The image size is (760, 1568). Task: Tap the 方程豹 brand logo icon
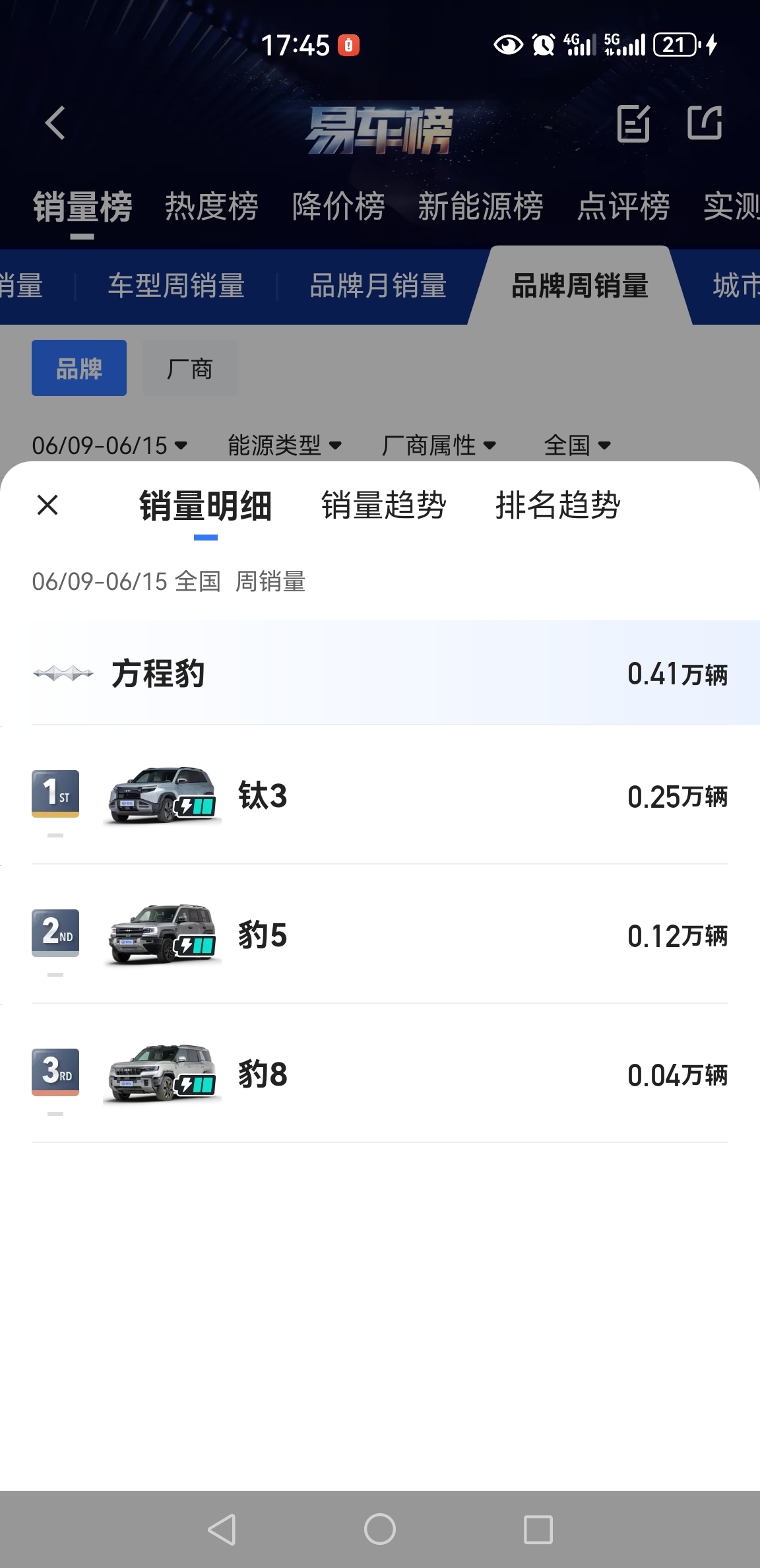coord(63,673)
